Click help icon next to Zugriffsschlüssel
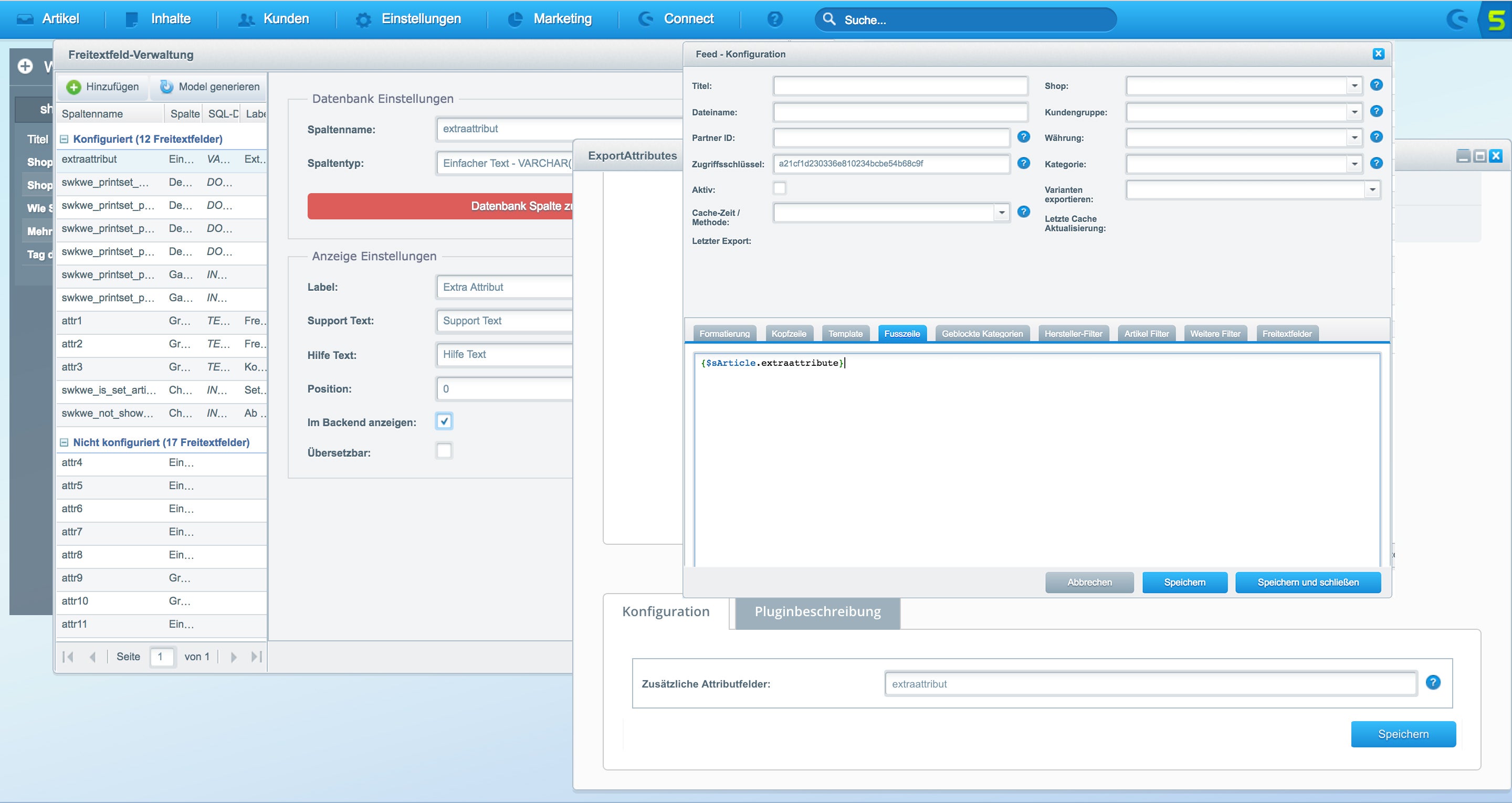Screen dimensions: 1512x803 [x=1024, y=163]
